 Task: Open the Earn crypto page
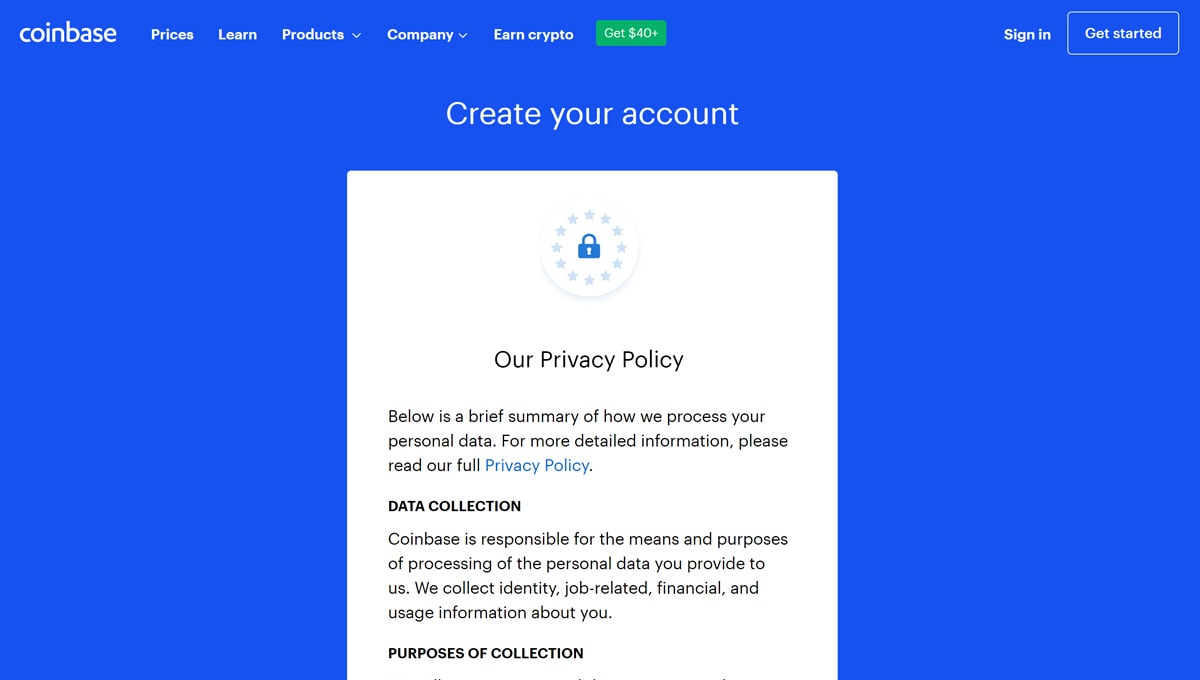[x=533, y=34]
